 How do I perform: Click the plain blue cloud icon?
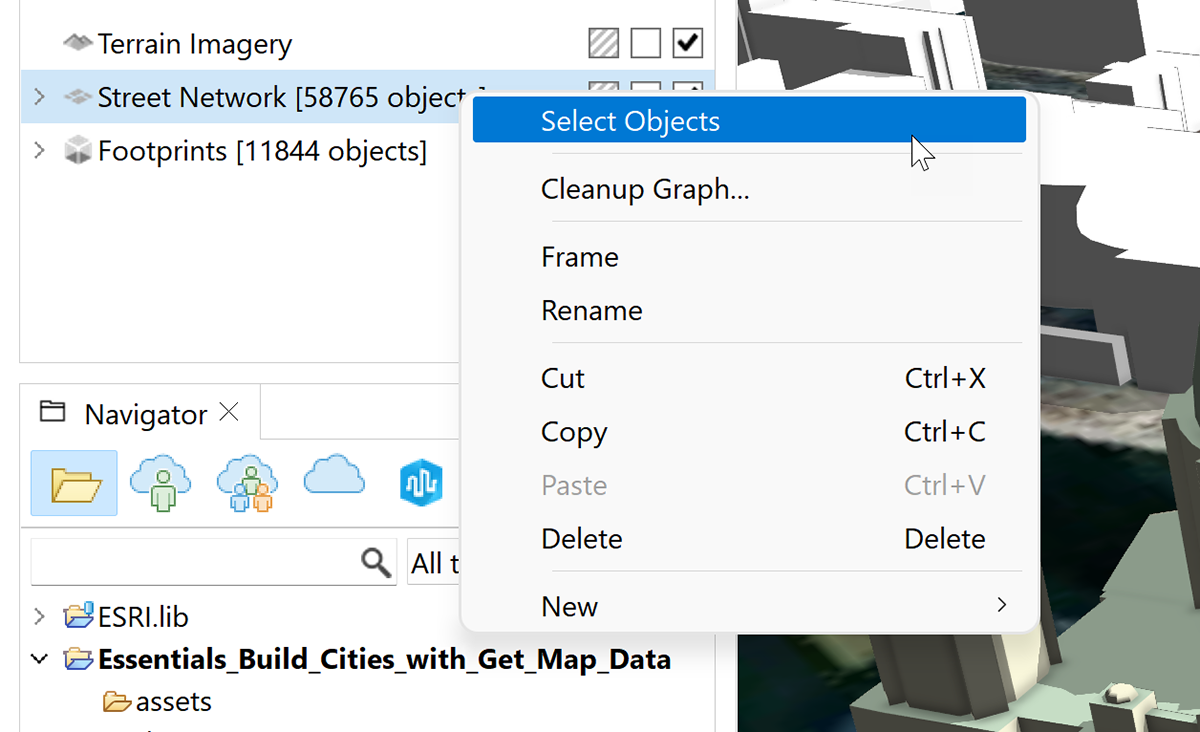pyautogui.click(x=334, y=477)
